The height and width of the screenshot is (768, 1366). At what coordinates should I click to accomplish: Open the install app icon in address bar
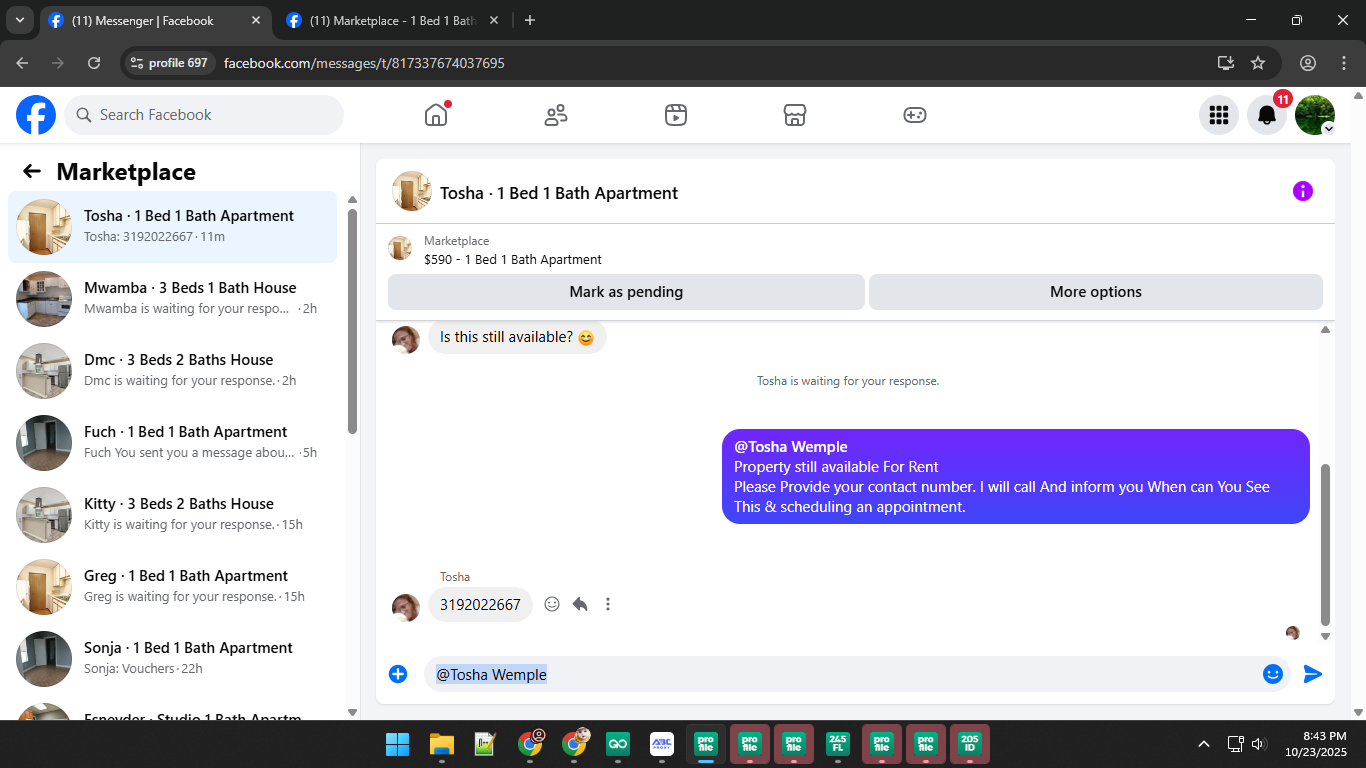(x=1226, y=63)
